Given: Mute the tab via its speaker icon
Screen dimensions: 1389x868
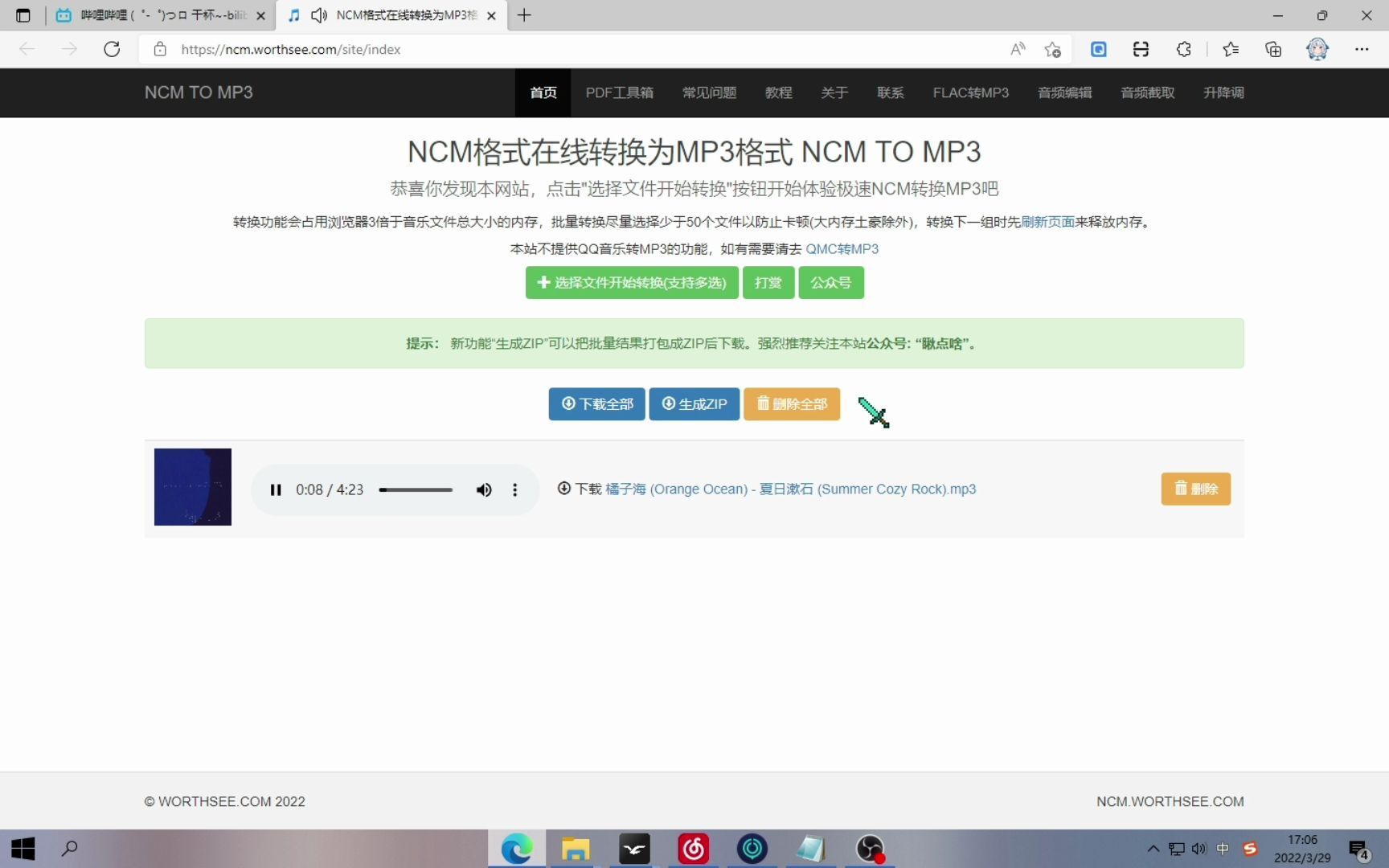Looking at the screenshot, I should [319, 15].
